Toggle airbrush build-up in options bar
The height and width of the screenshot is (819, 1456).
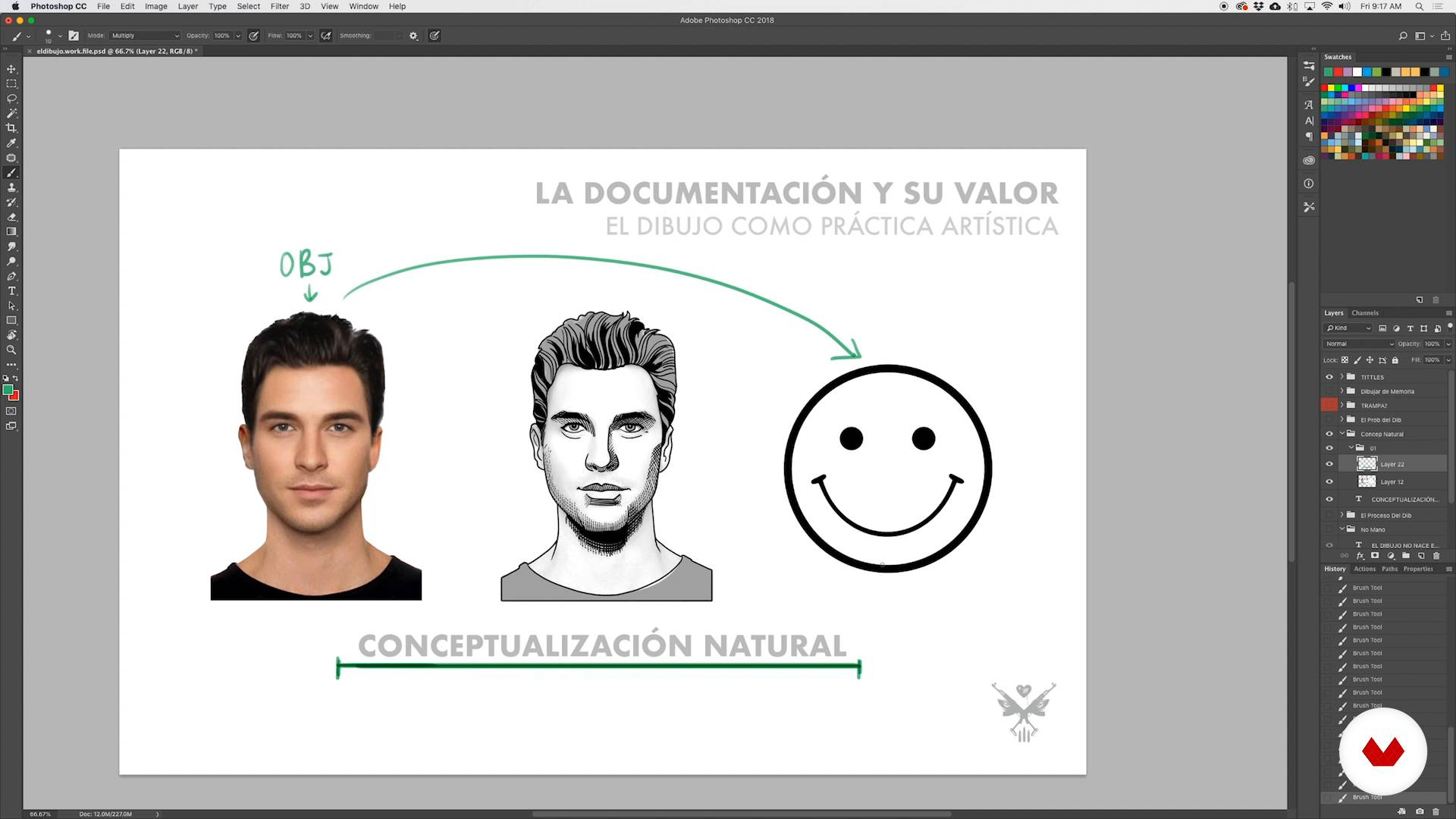(x=326, y=36)
